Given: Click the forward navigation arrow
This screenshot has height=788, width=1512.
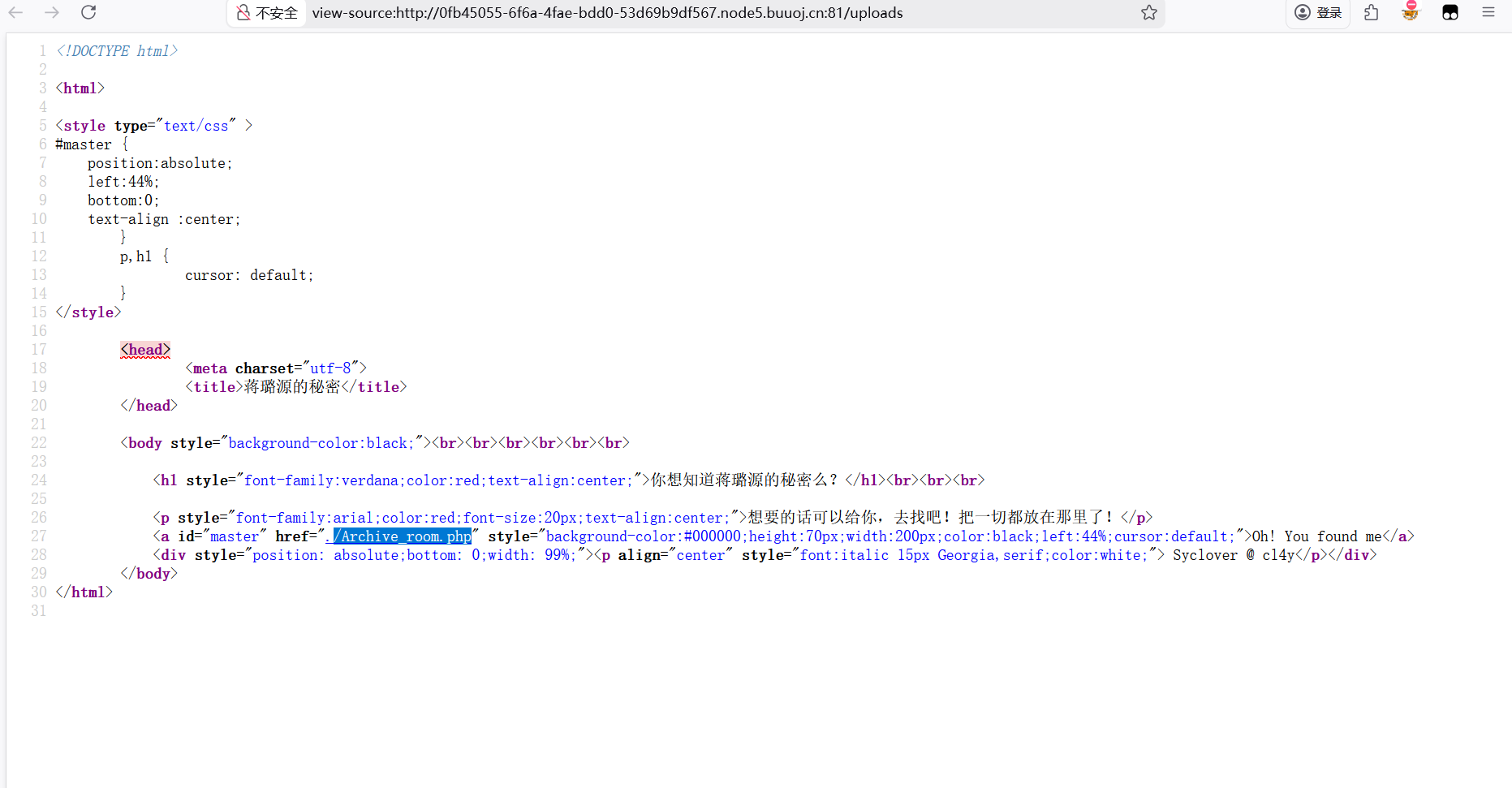Looking at the screenshot, I should 52,12.
